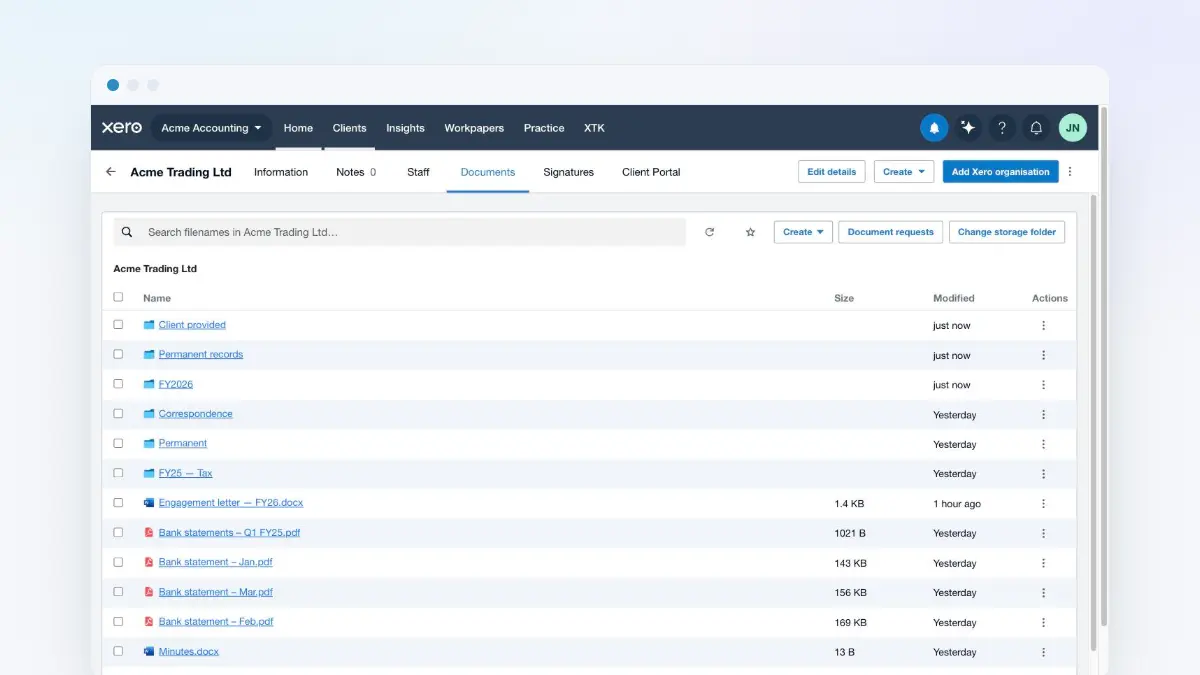Open actions menu for Permanent records folder
The height and width of the screenshot is (675, 1200).
click(x=1043, y=355)
